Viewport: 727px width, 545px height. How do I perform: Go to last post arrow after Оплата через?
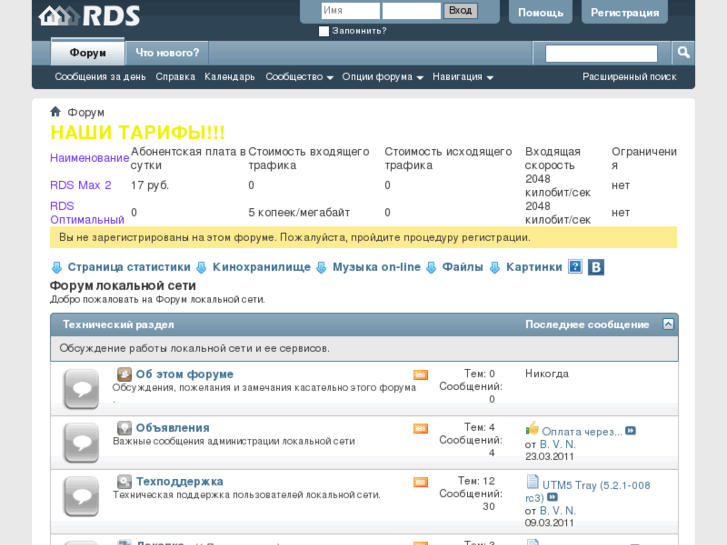tap(630, 431)
